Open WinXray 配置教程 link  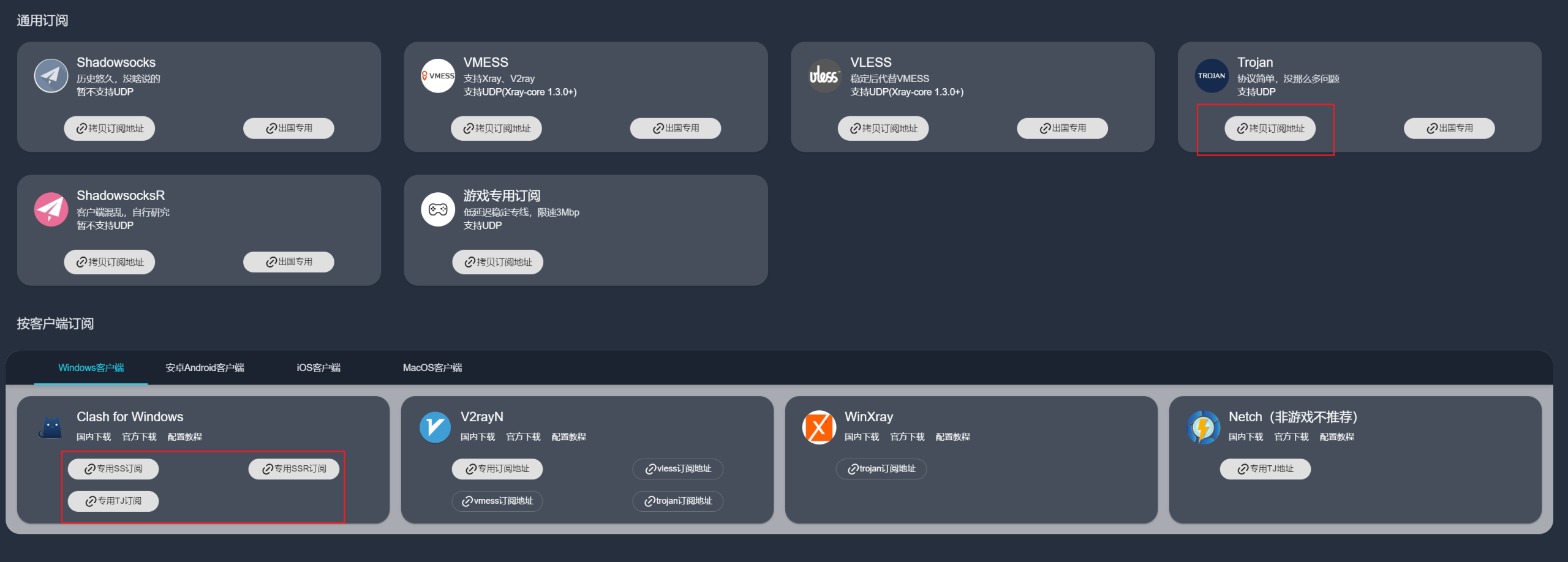(x=952, y=437)
